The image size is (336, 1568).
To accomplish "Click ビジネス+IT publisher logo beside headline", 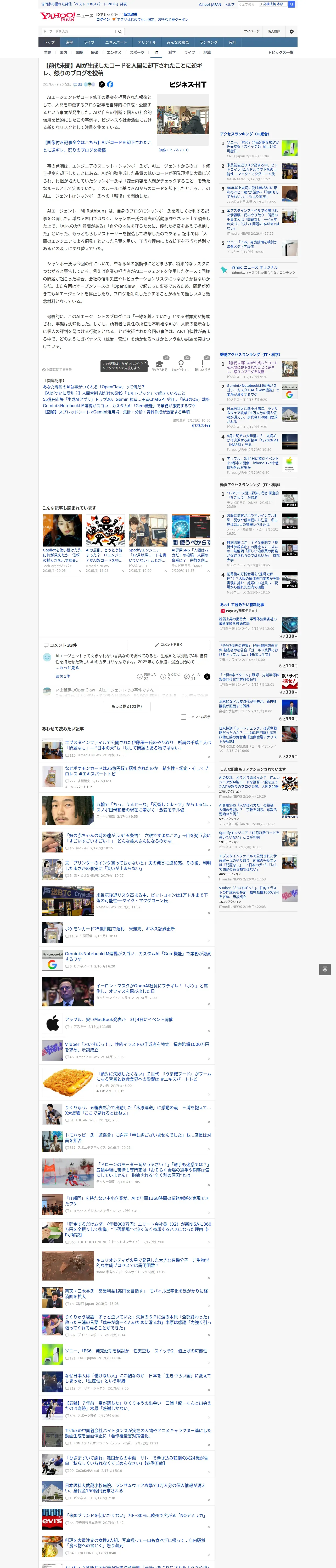I will pyautogui.click(x=188, y=85).
